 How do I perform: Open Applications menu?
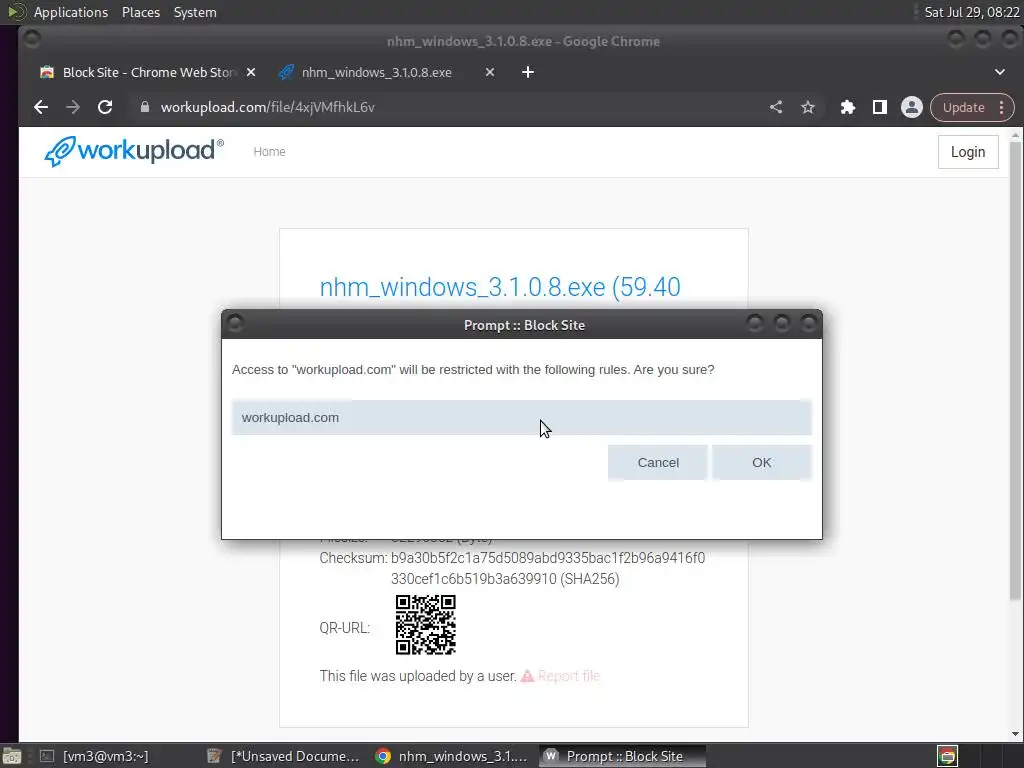tap(71, 12)
